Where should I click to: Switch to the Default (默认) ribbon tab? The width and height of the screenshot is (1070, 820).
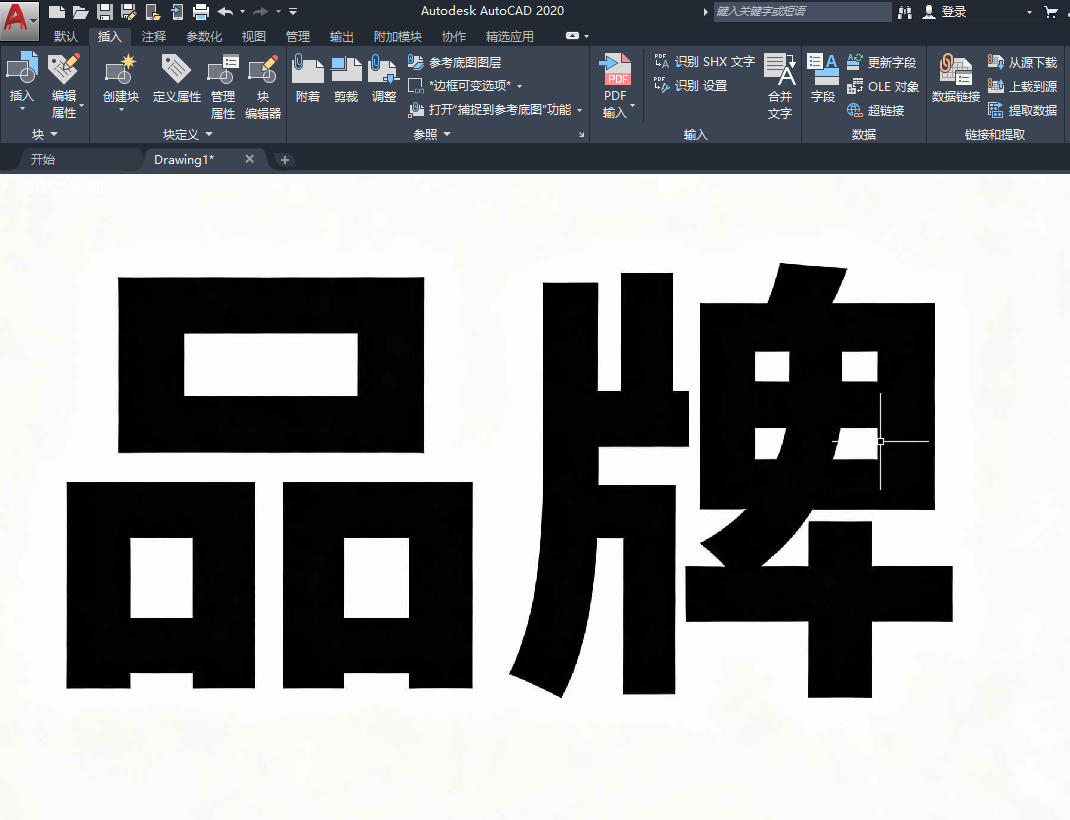coord(66,36)
